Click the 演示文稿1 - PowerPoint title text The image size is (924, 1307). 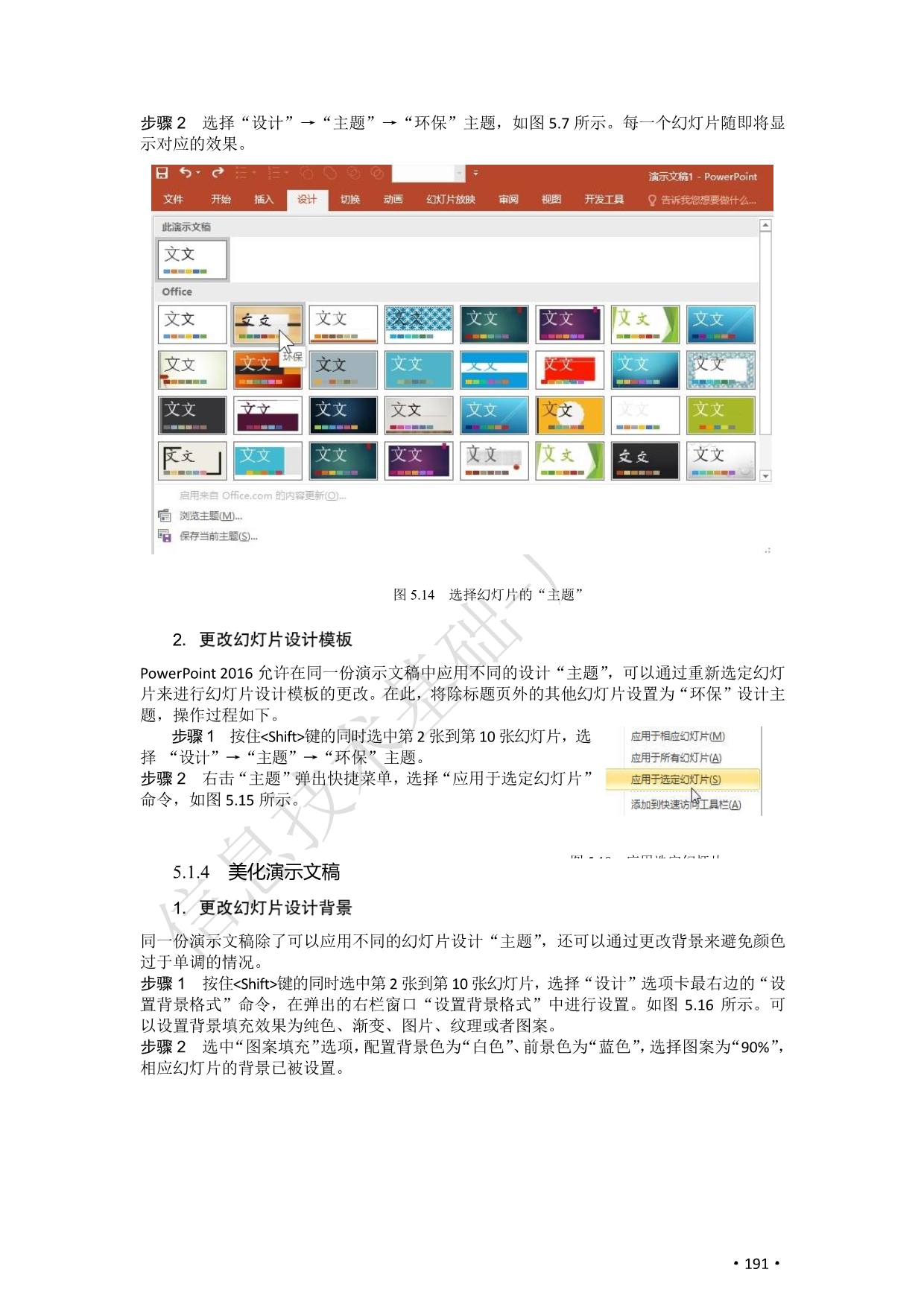tap(703, 177)
